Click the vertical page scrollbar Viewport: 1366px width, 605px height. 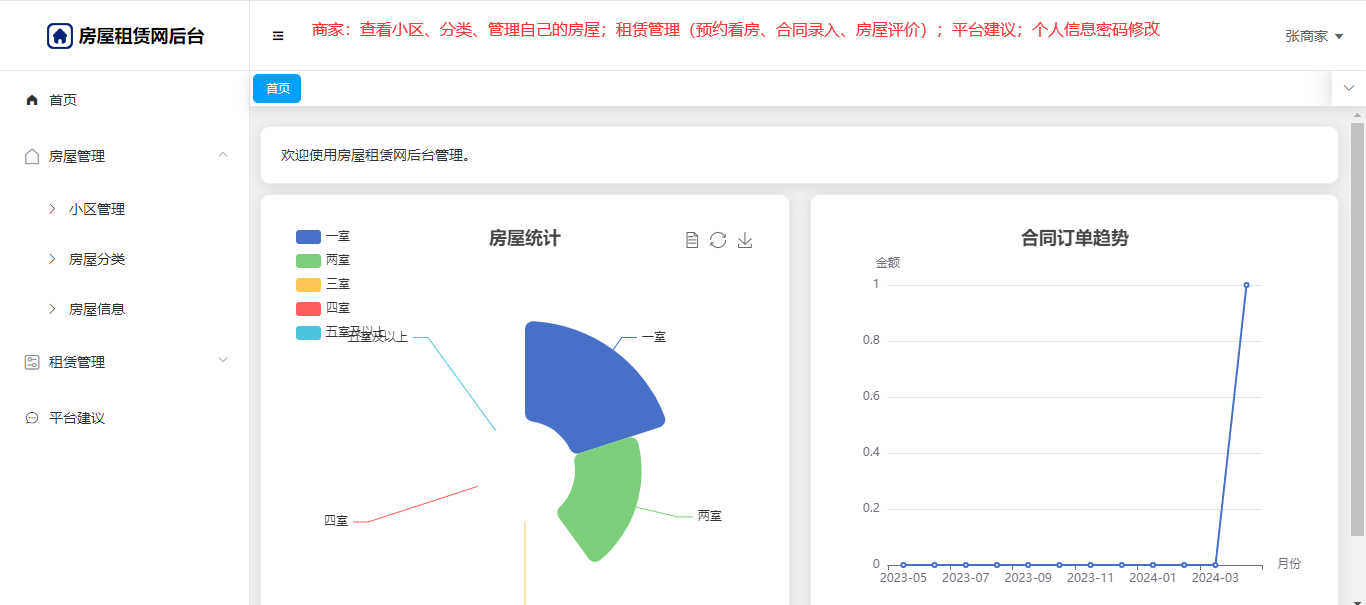tap(1357, 330)
